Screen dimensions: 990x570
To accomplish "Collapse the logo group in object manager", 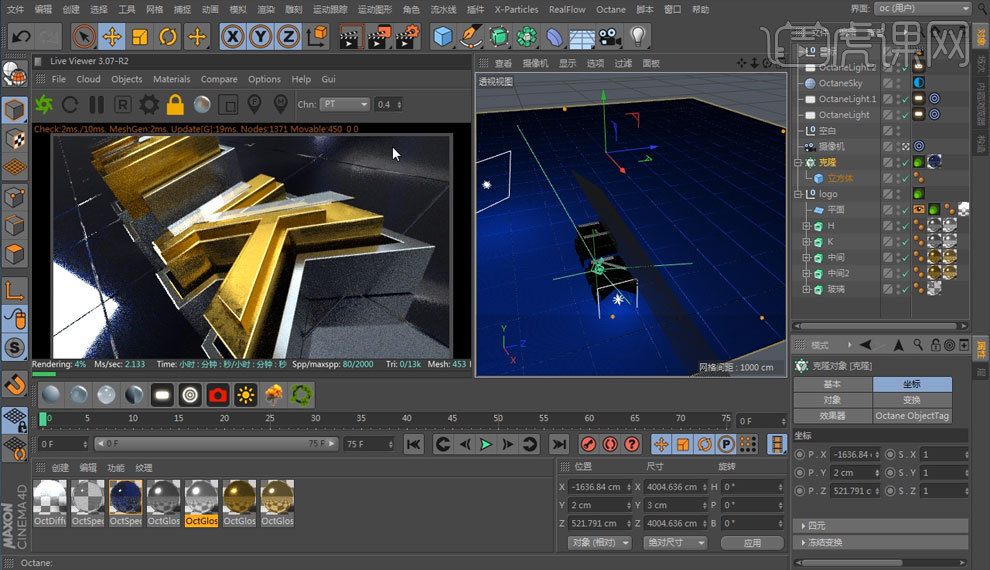I will [797, 194].
